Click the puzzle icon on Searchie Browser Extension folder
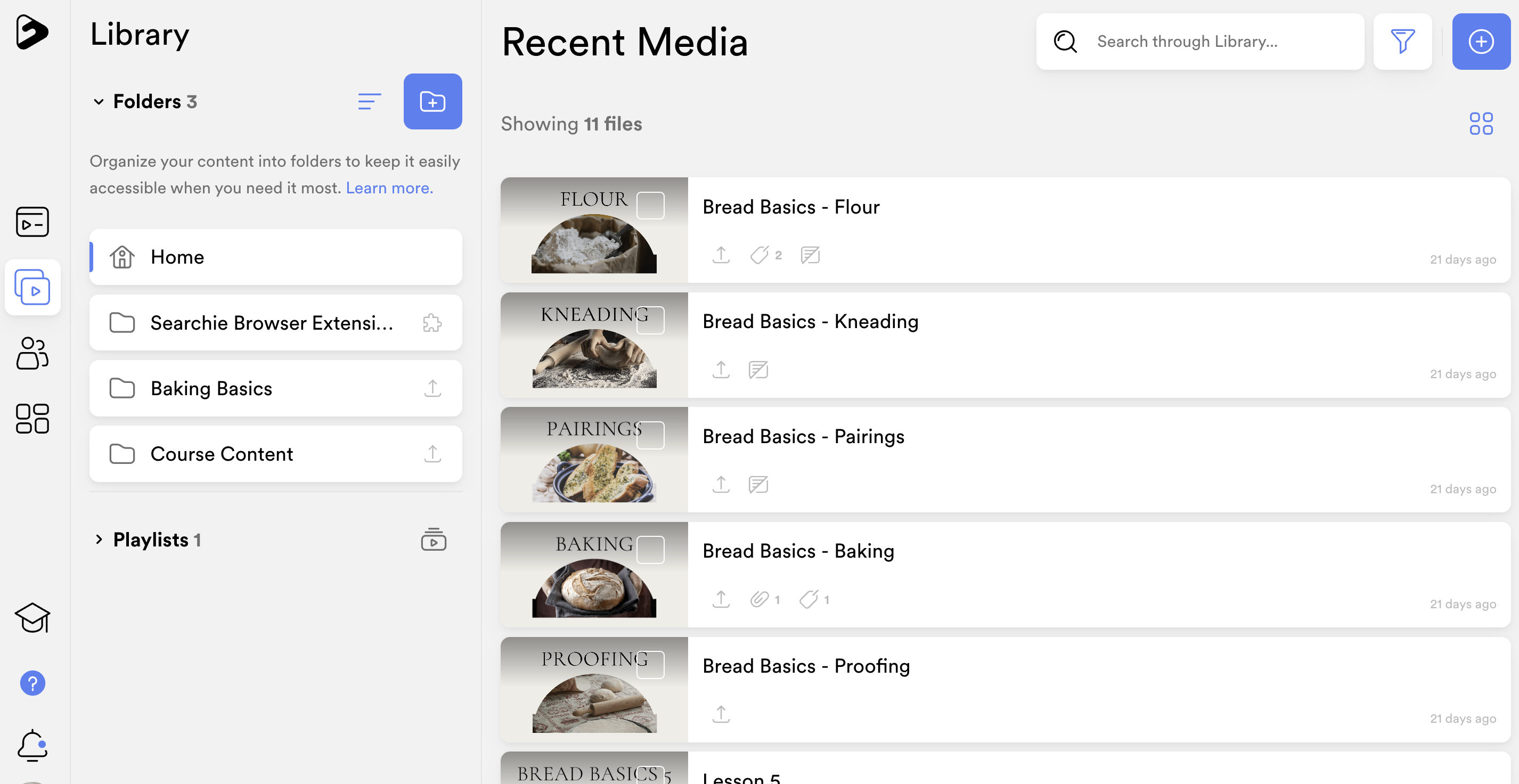The image size is (1519, 784). (x=432, y=323)
